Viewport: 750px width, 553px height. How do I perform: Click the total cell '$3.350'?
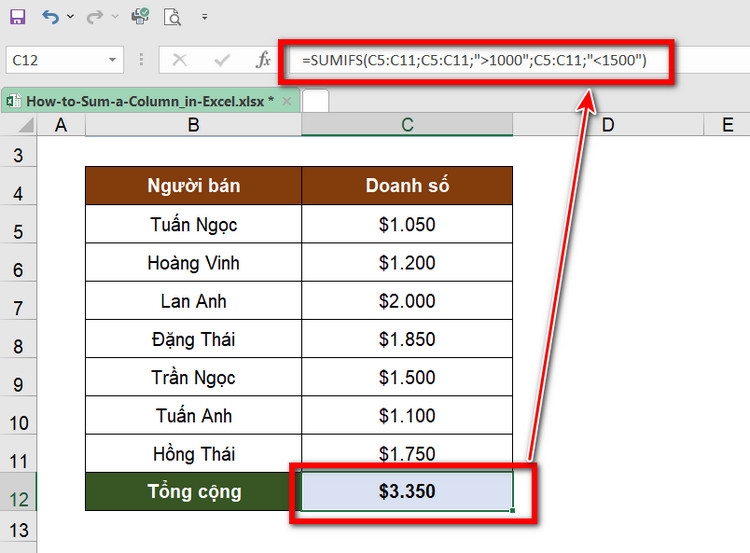(407, 492)
